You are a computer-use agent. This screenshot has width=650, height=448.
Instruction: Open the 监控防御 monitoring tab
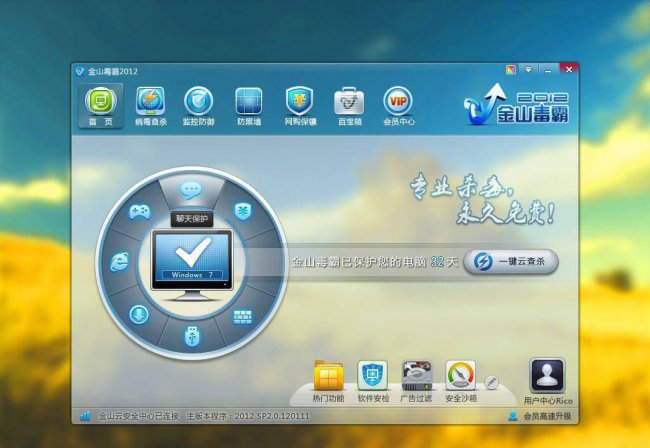coord(199,106)
